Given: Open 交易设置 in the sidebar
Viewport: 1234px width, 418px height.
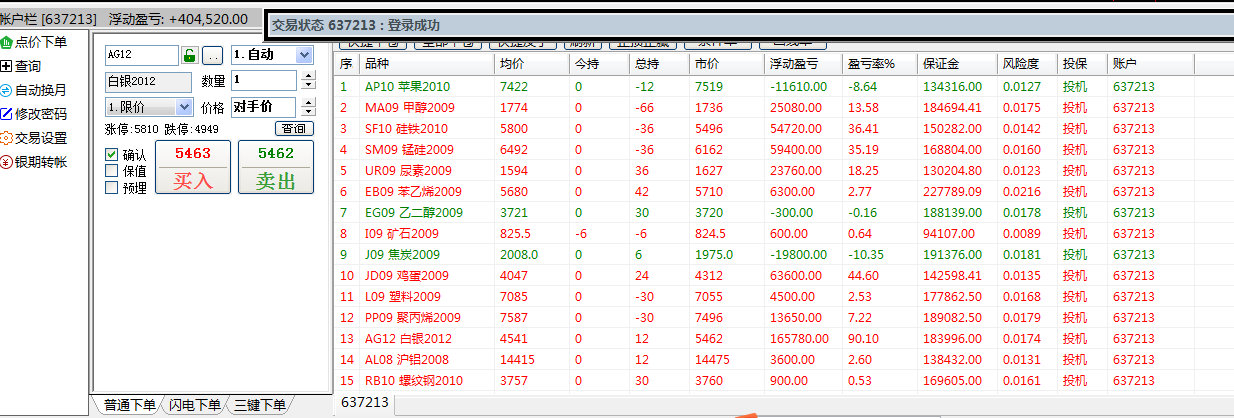Looking at the screenshot, I should (35, 138).
